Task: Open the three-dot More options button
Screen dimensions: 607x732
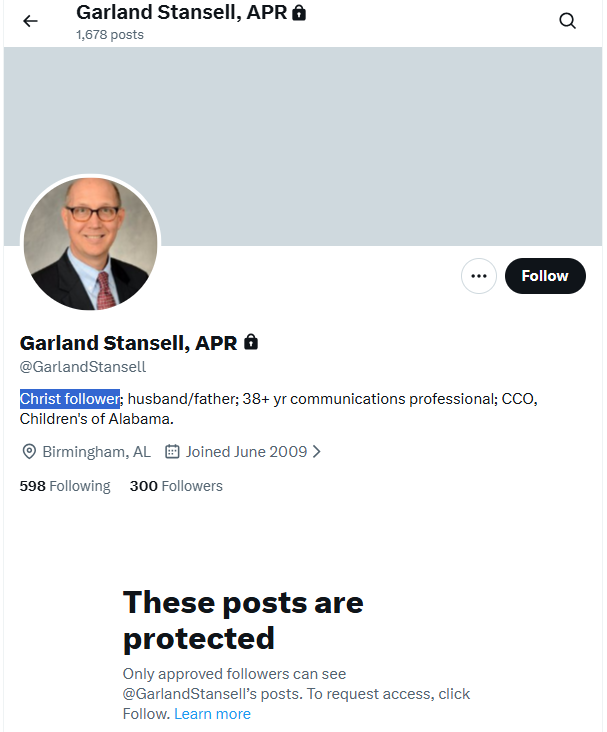Action: pos(479,276)
